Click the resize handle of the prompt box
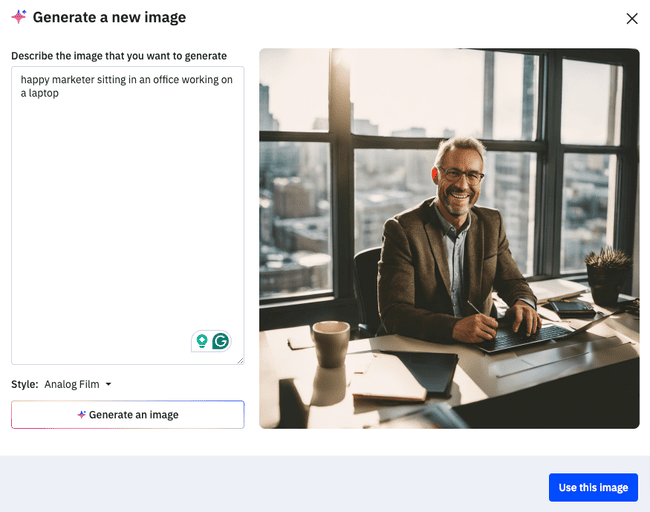The height and width of the screenshot is (512, 650). pyautogui.click(x=239, y=360)
